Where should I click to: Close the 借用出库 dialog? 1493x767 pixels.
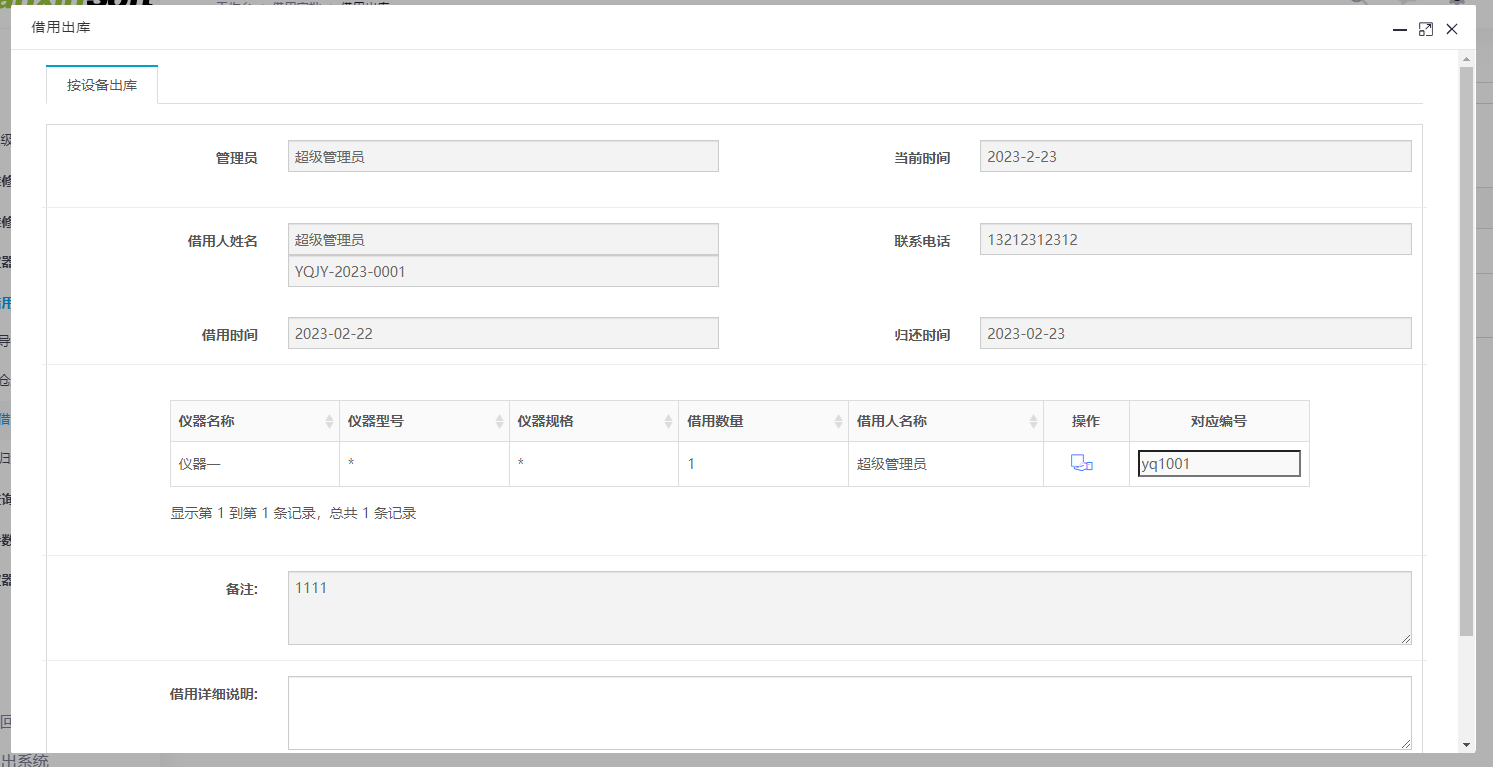point(1452,30)
